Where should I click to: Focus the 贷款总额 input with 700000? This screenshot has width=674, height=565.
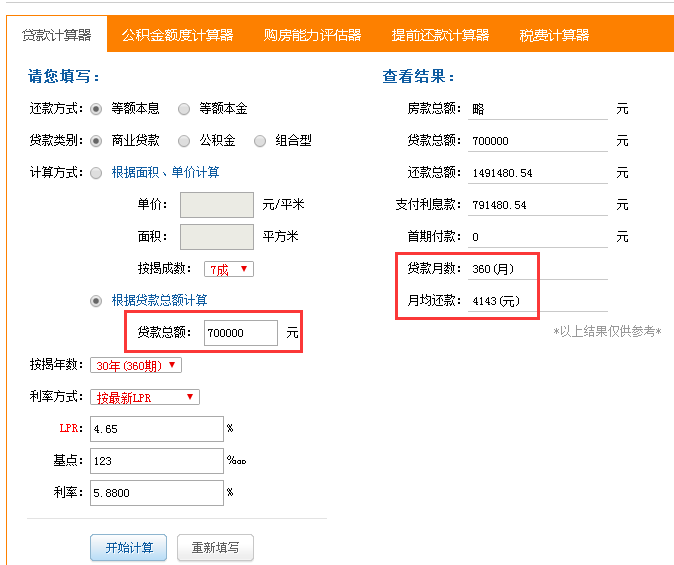point(241,332)
